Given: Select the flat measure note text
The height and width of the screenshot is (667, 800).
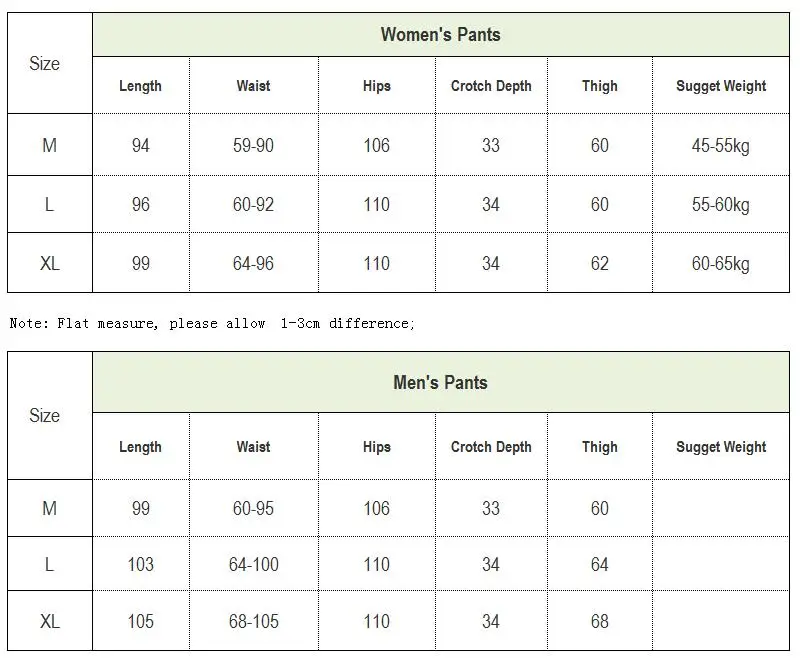Looking at the screenshot, I should [x=212, y=323].
